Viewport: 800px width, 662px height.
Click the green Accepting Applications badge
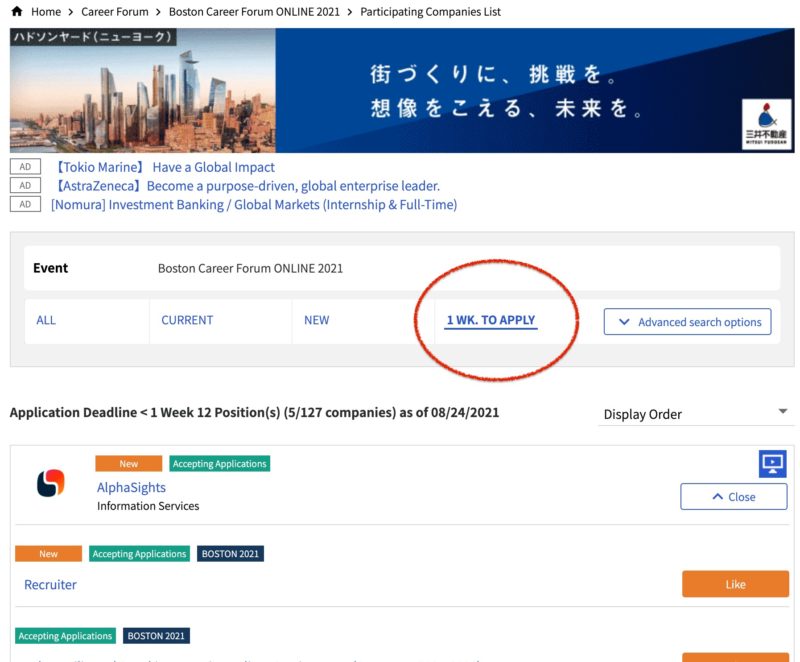pos(220,463)
